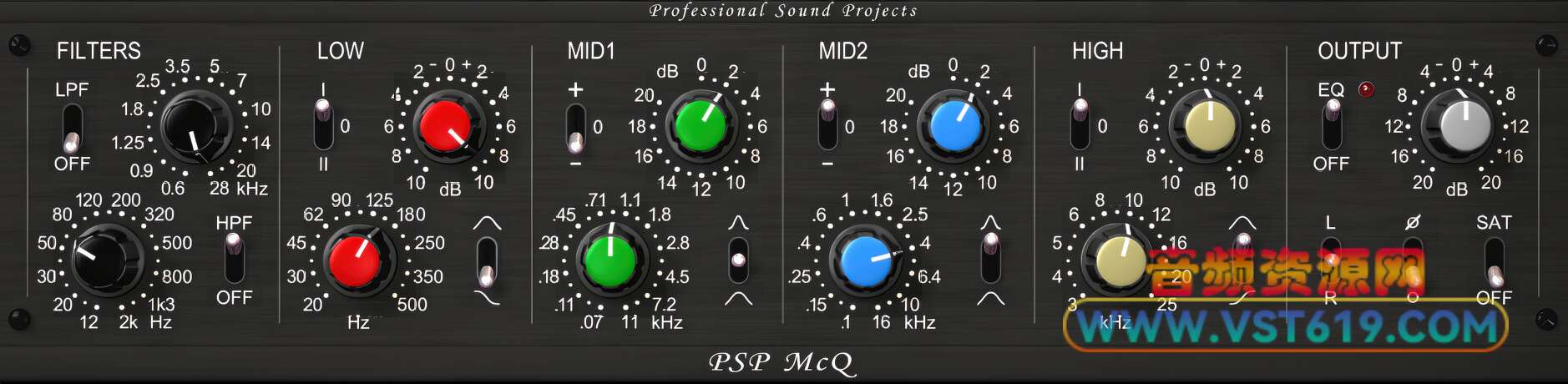
Task: Toggle the HPF on/off switch
Action: 234,260
